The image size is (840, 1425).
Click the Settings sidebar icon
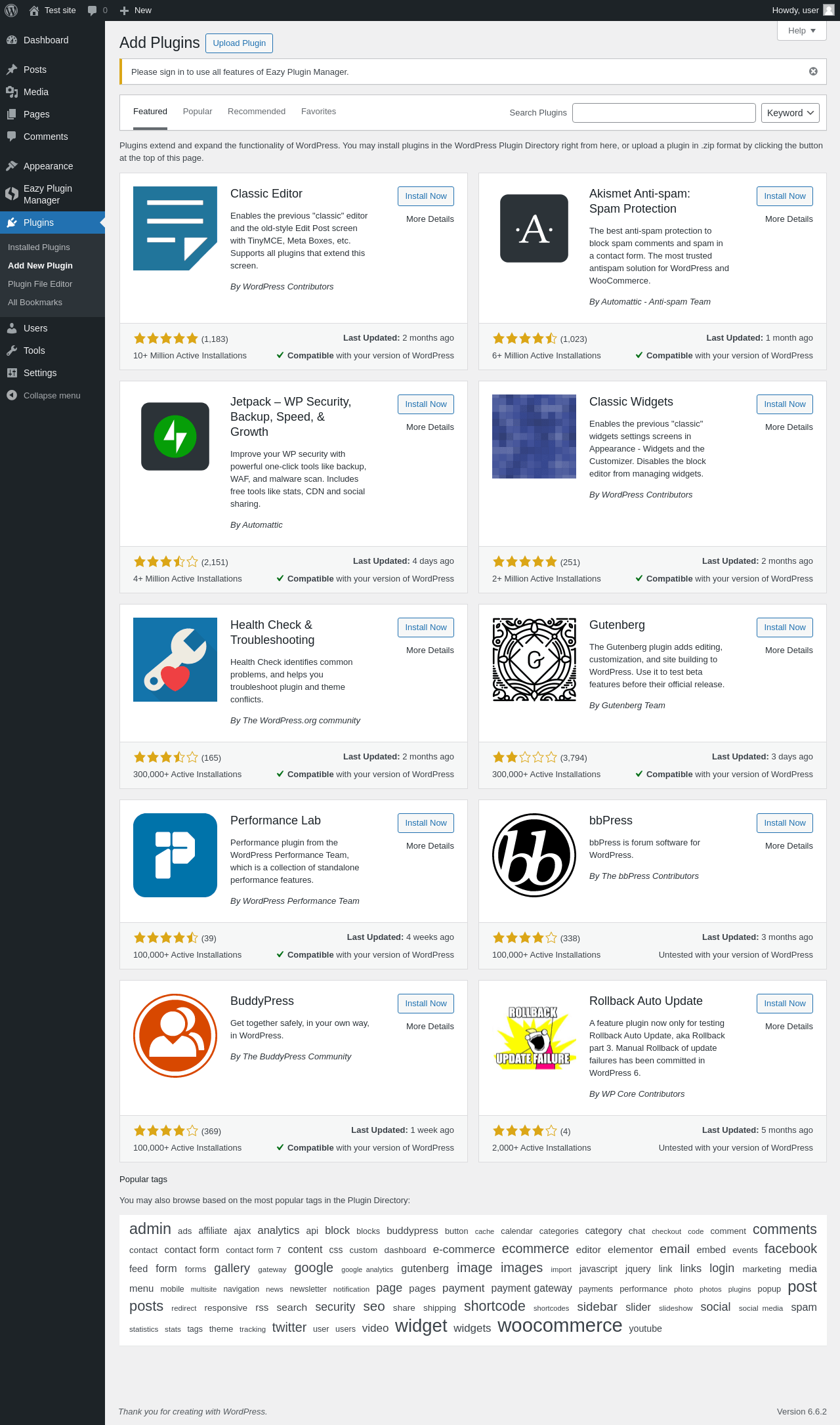click(x=12, y=373)
